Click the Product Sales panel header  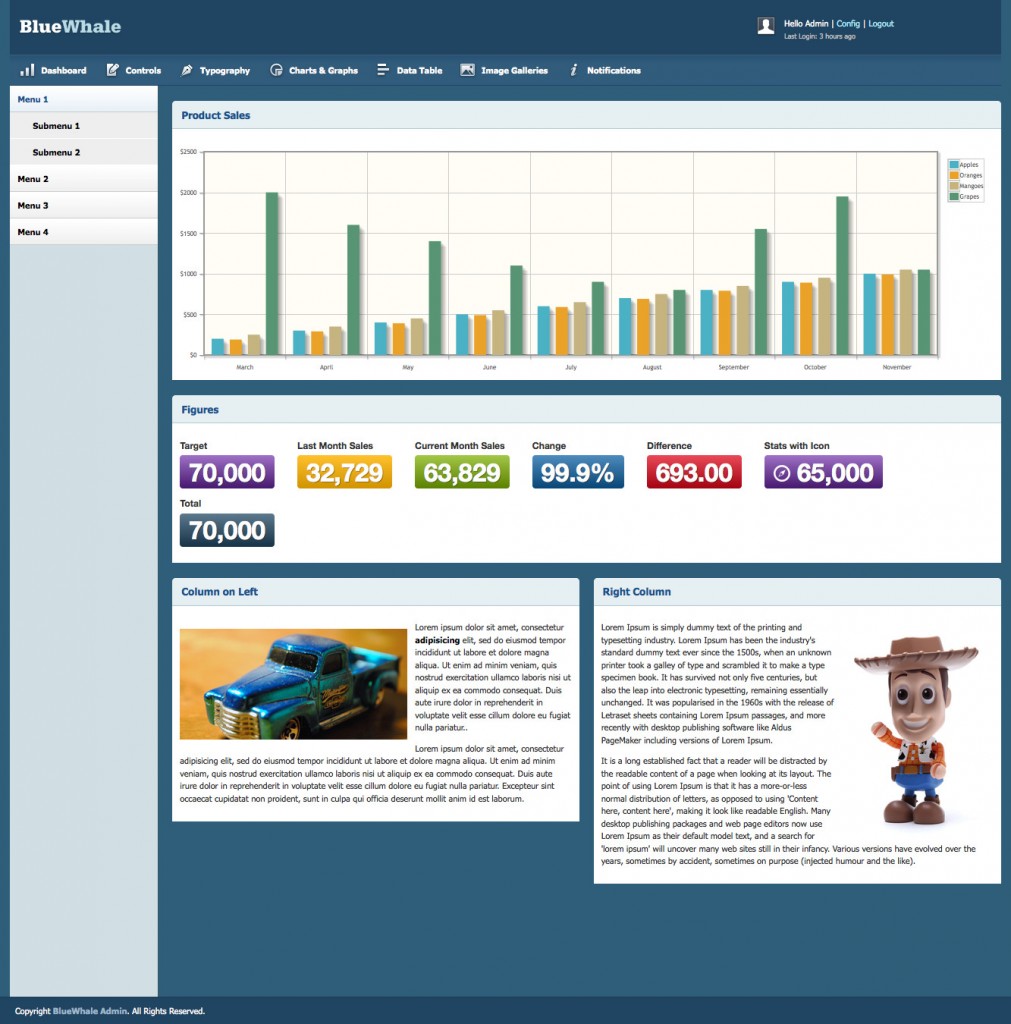tap(586, 115)
